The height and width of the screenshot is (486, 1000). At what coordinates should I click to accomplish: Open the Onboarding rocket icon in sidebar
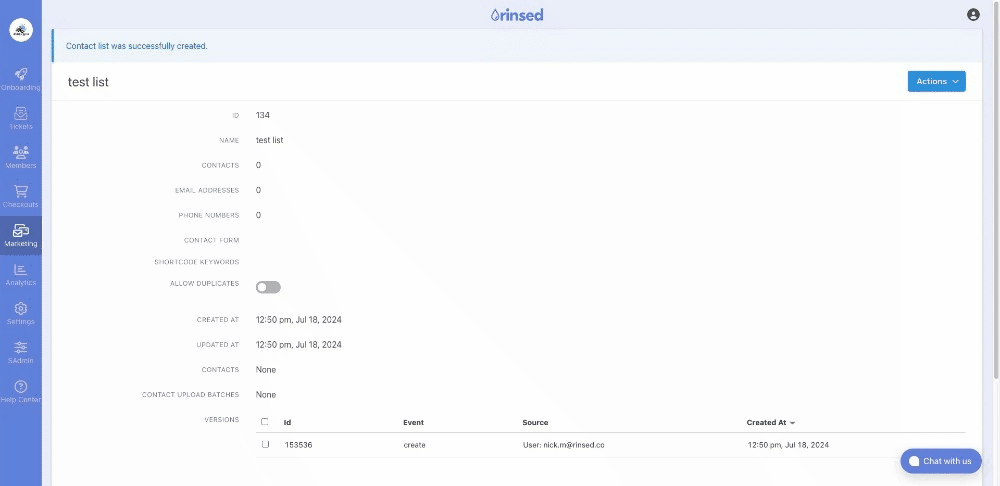20,75
